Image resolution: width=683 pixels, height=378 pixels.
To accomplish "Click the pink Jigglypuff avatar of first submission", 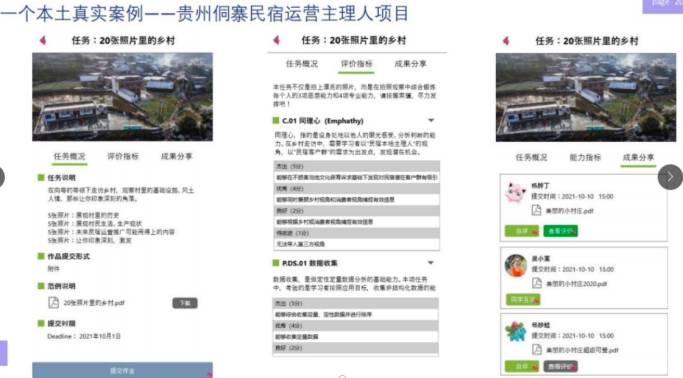I will coord(516,192).
